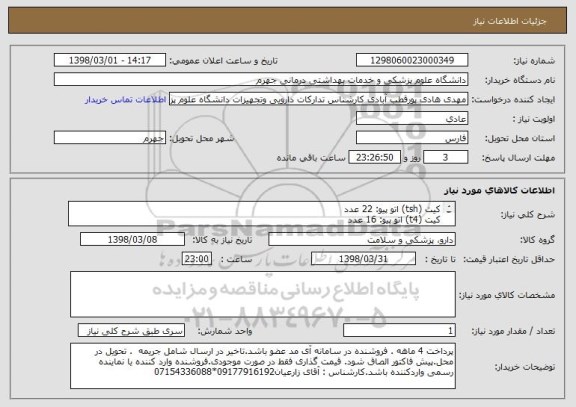The image size is (576, 407).
Task: Click the label نام دستگاه خریدار
Action: (521, 80)
